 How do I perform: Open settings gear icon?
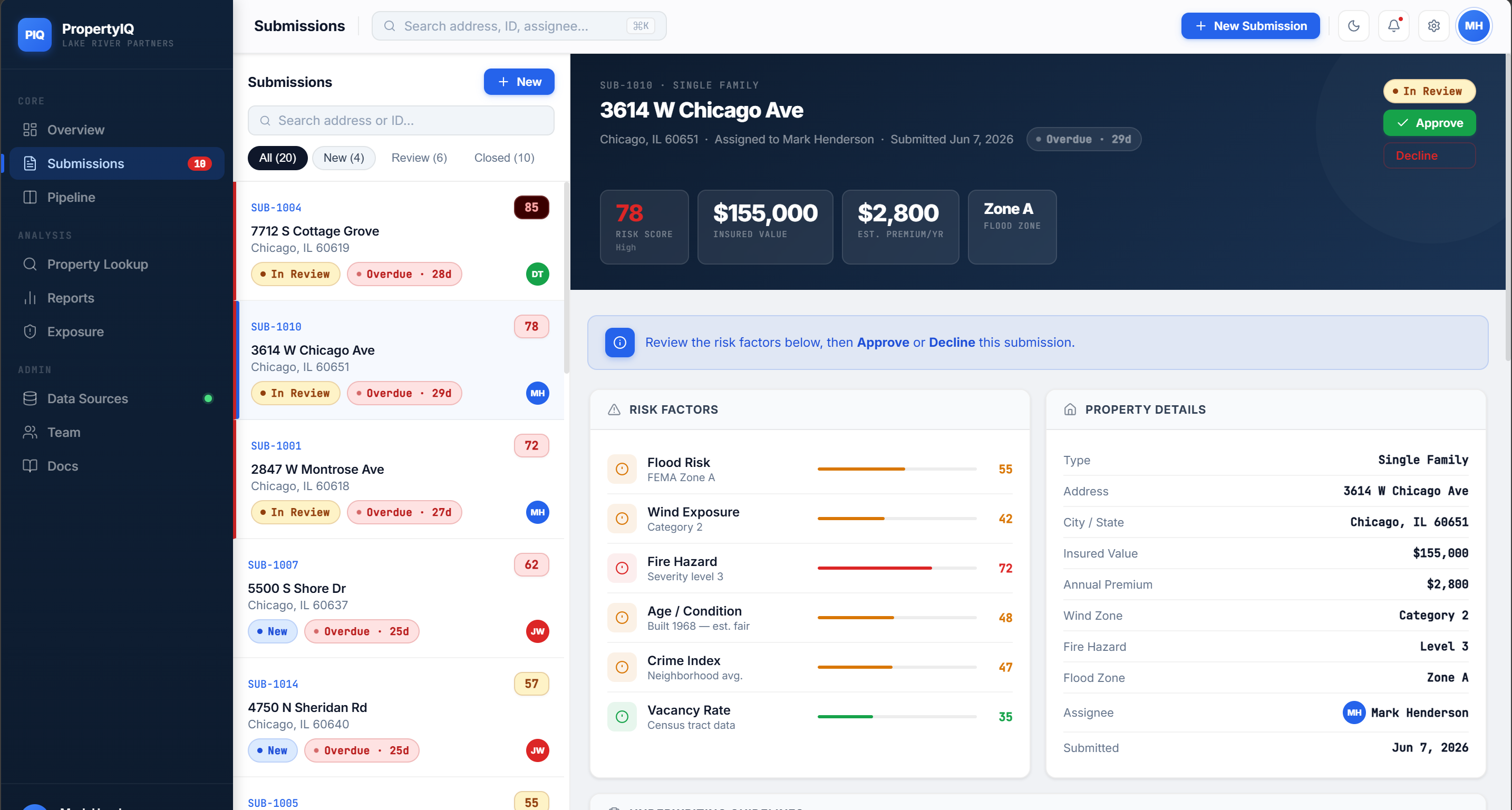[x=1433, y=26]
